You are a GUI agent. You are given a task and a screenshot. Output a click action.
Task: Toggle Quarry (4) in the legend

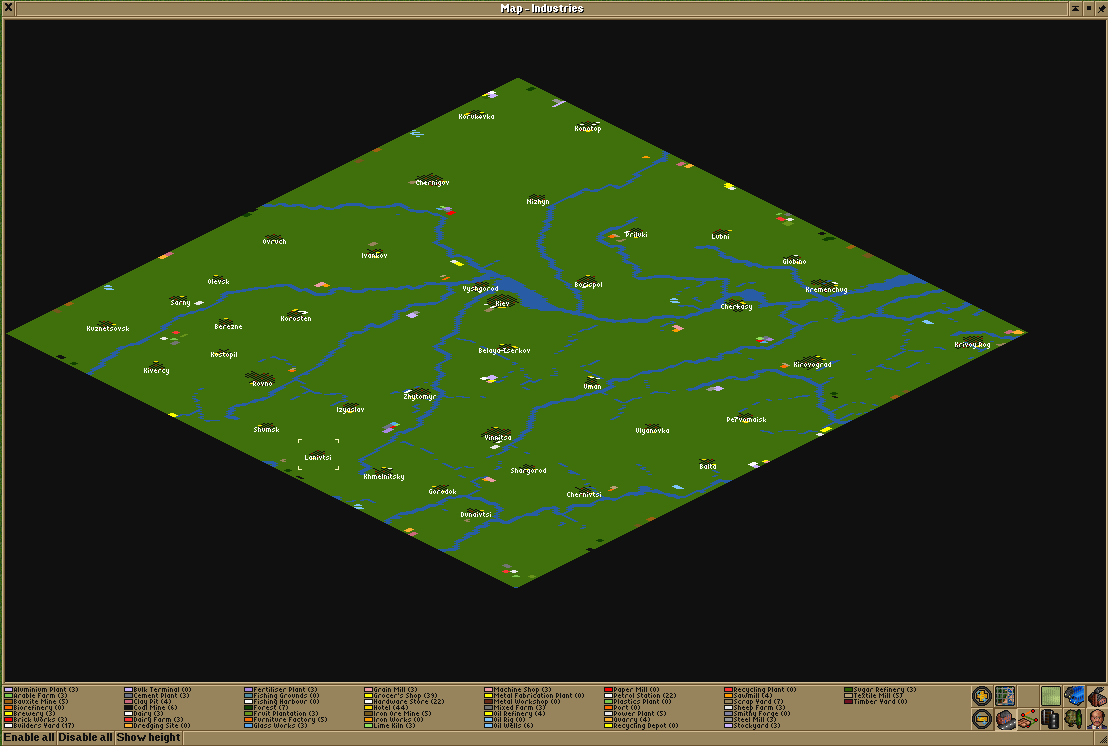[627, 720]
